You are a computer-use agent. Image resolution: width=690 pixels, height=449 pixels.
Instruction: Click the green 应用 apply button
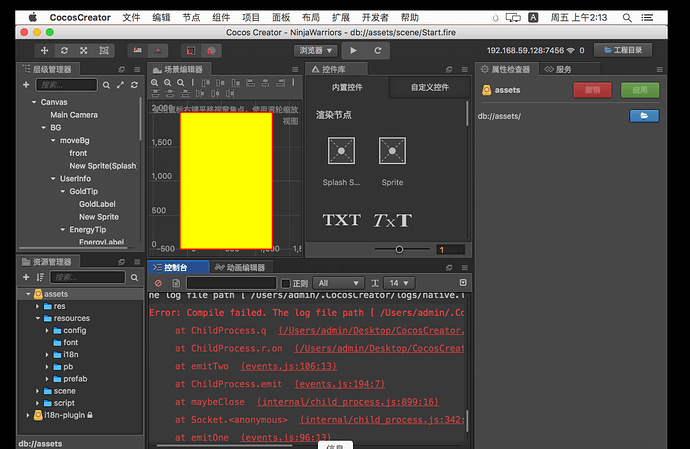pos(640,90)
